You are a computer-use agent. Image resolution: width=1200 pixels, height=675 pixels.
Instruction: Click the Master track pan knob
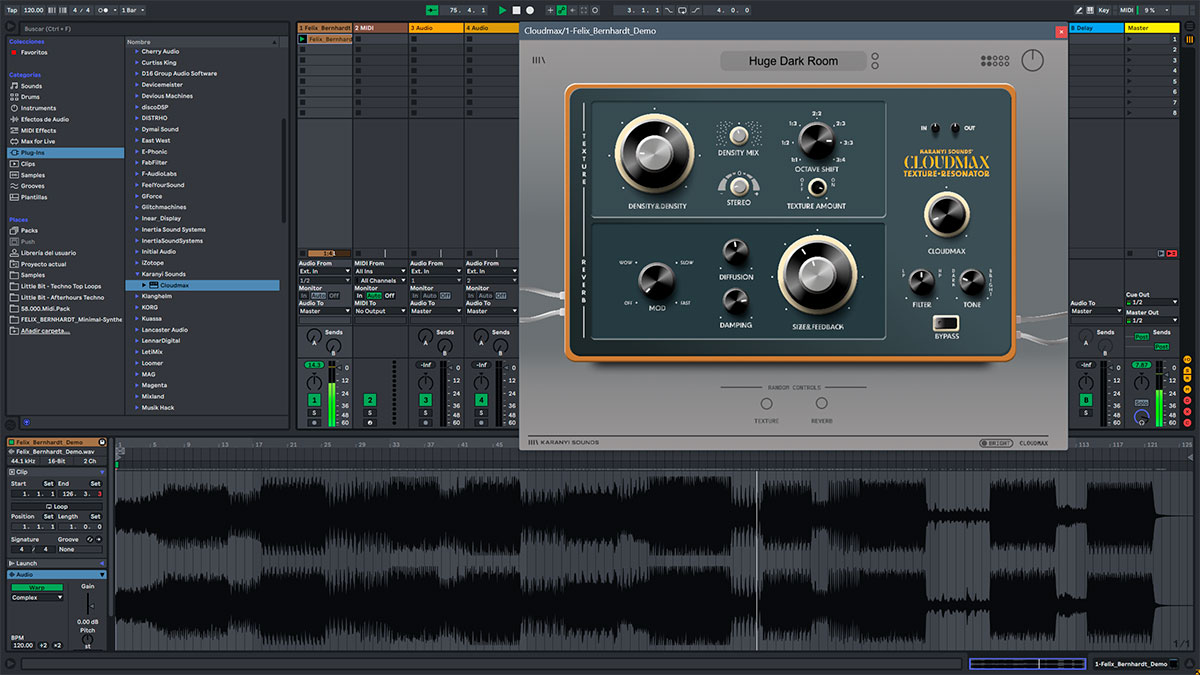tap(1141, 385)
